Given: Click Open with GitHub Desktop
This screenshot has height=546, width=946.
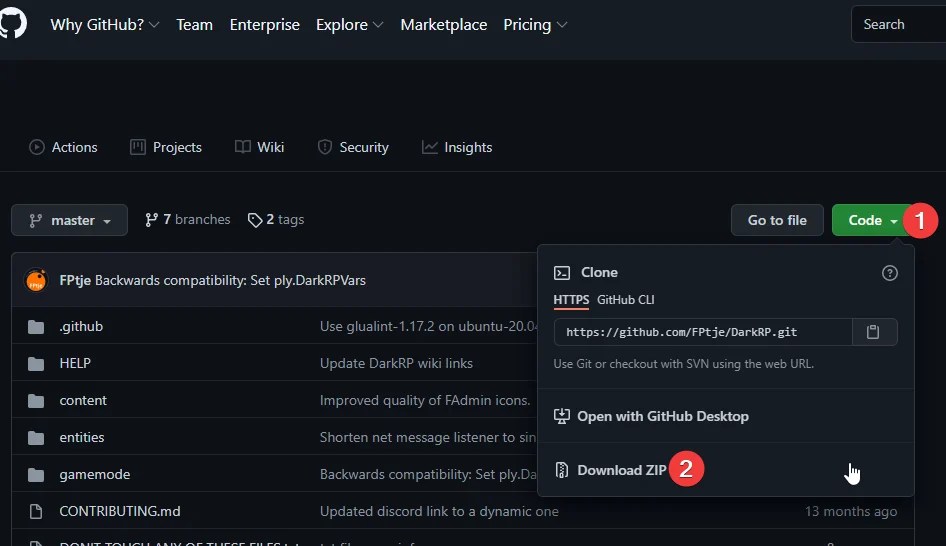Looking at the screenshot, I should click(725, 416).
